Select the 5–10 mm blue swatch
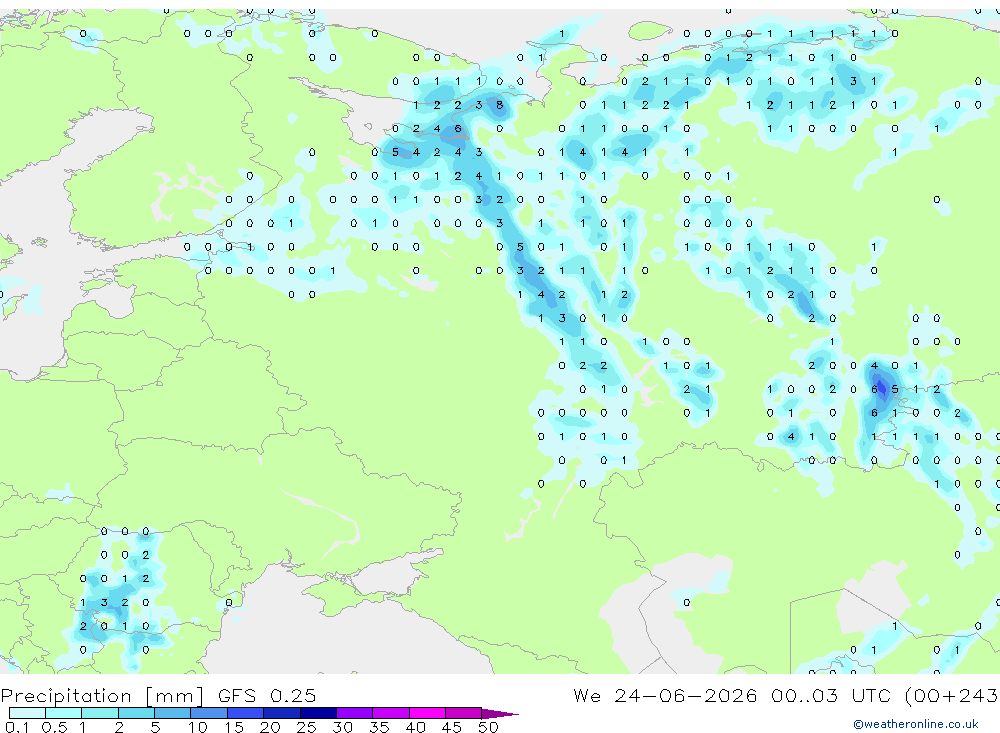 click(173, 713)
